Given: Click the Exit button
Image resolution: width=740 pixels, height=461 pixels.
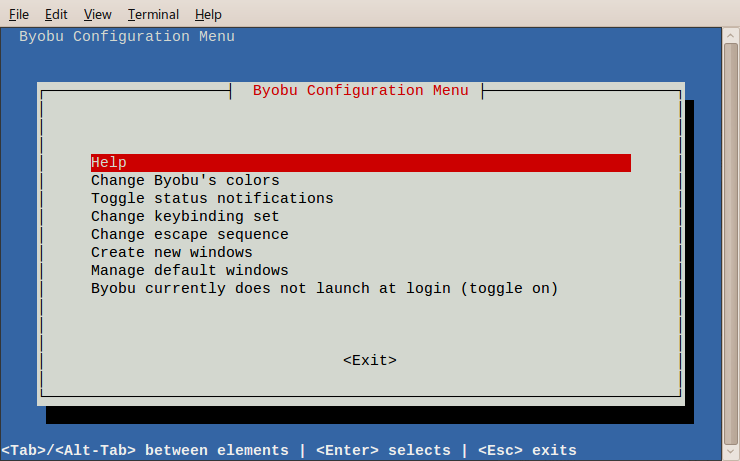Looking at the screenshot, I should point(370,360).
